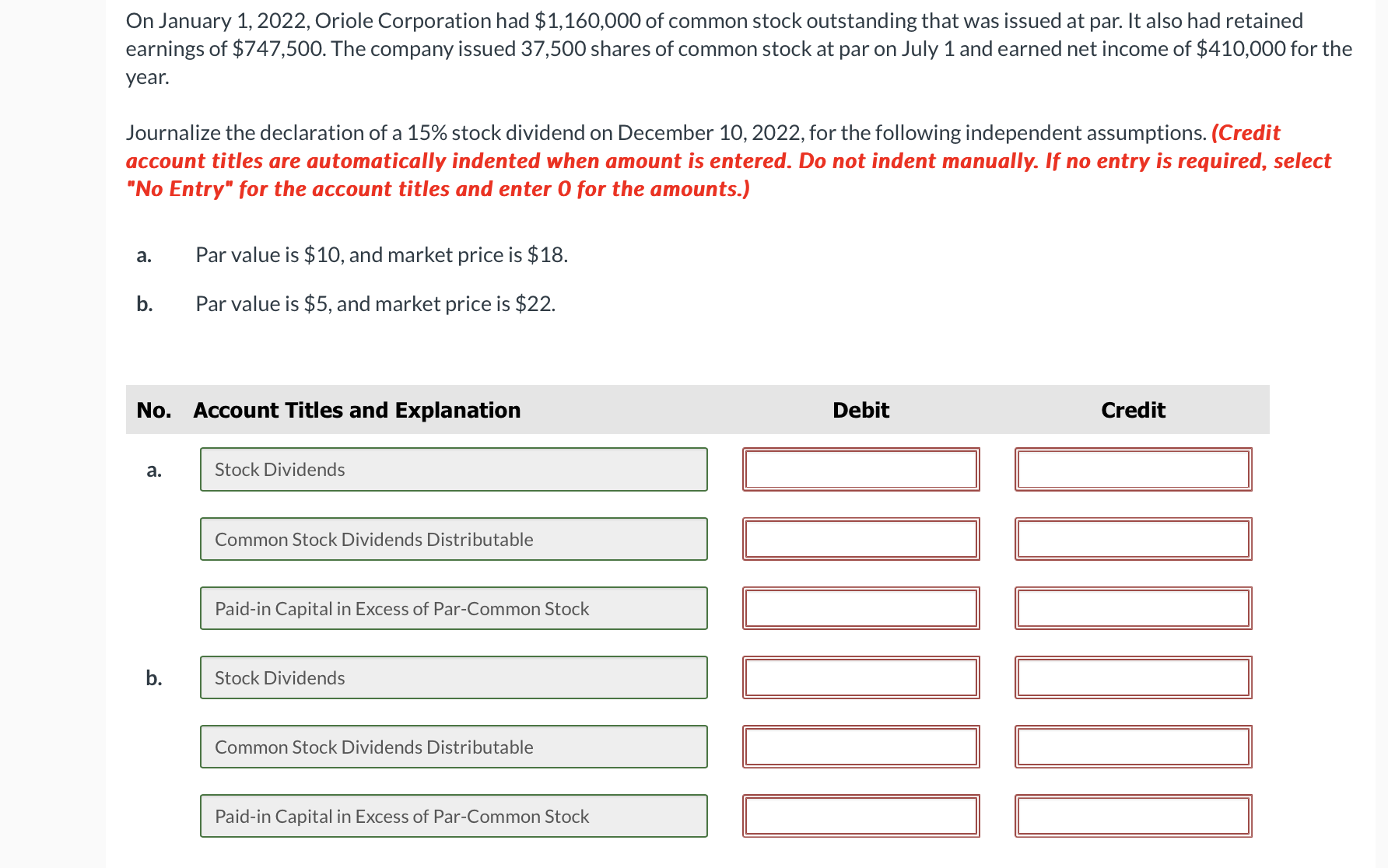Click the Credit field for Stock Dividends in entry b
The height and width of the screenshot is (868, 1388).
tap(1132, 677)
